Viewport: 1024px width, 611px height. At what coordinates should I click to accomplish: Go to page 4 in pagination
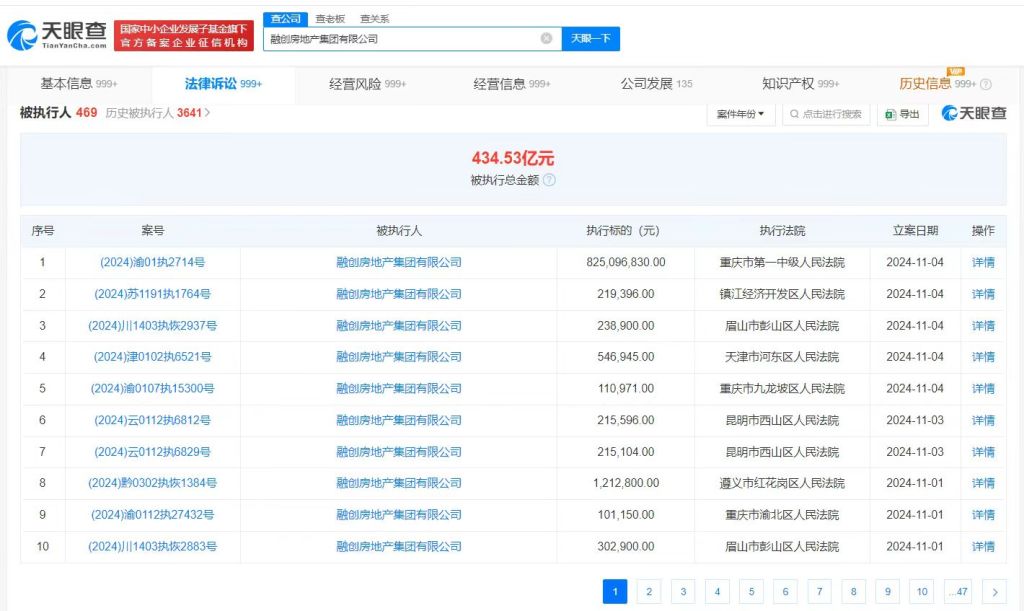pos(717,591)
